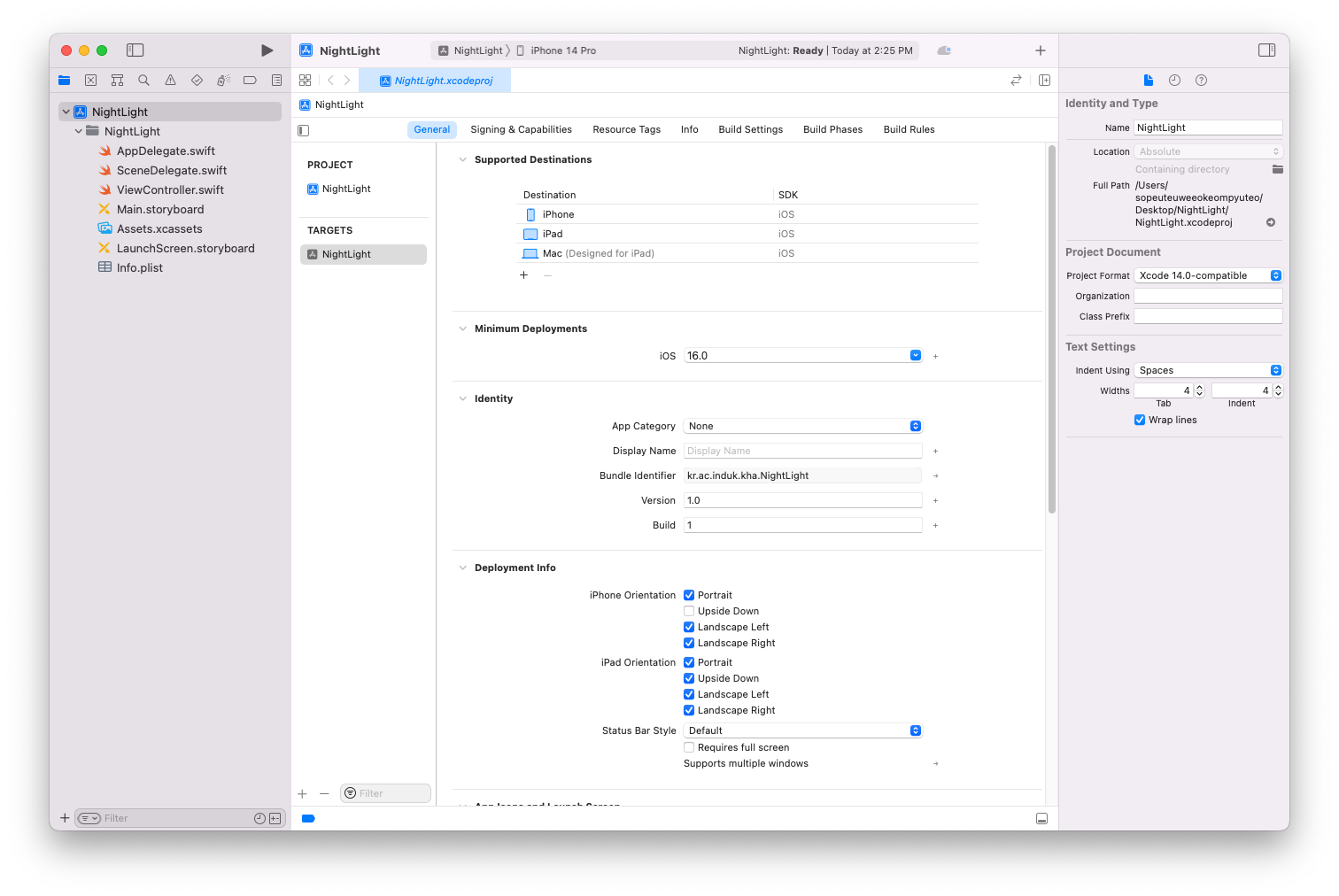Show the File inspector
This screenshot has width=1339, height=896.
1149,81
